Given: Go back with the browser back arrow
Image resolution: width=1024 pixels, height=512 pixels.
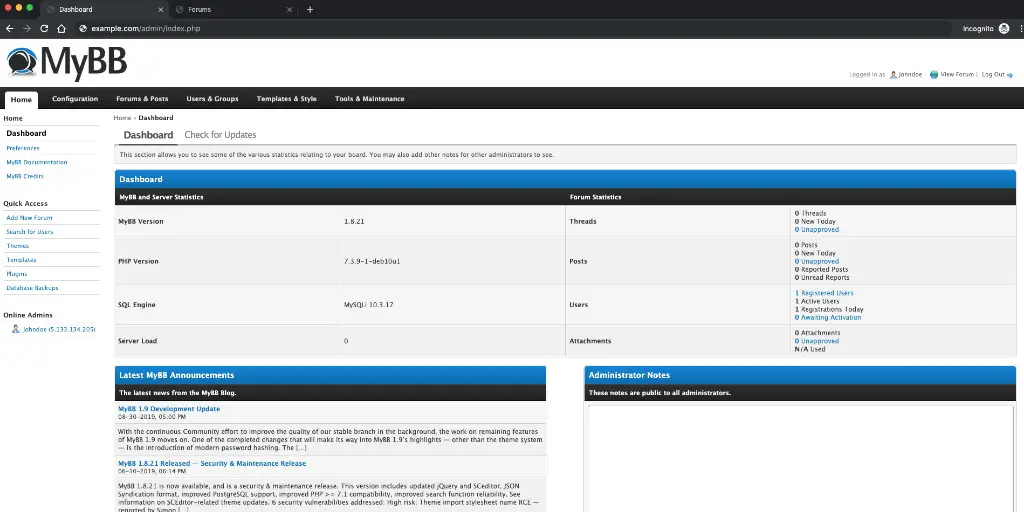Looking at the screenshot, I should (10, 29).
